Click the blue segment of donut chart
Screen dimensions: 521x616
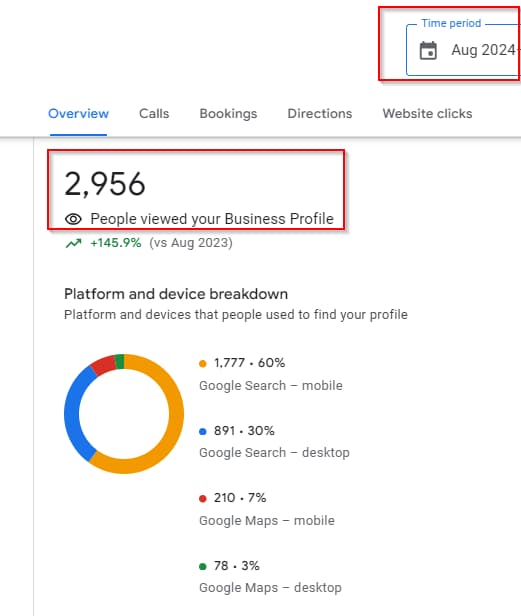click(72, 414)
